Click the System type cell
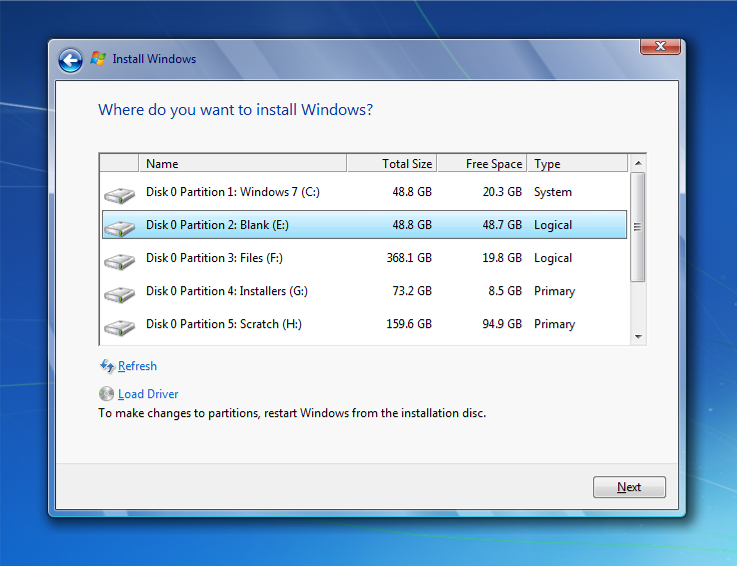Image resolution: width=737 pixels, height=566 pixels. pos(553,192)
